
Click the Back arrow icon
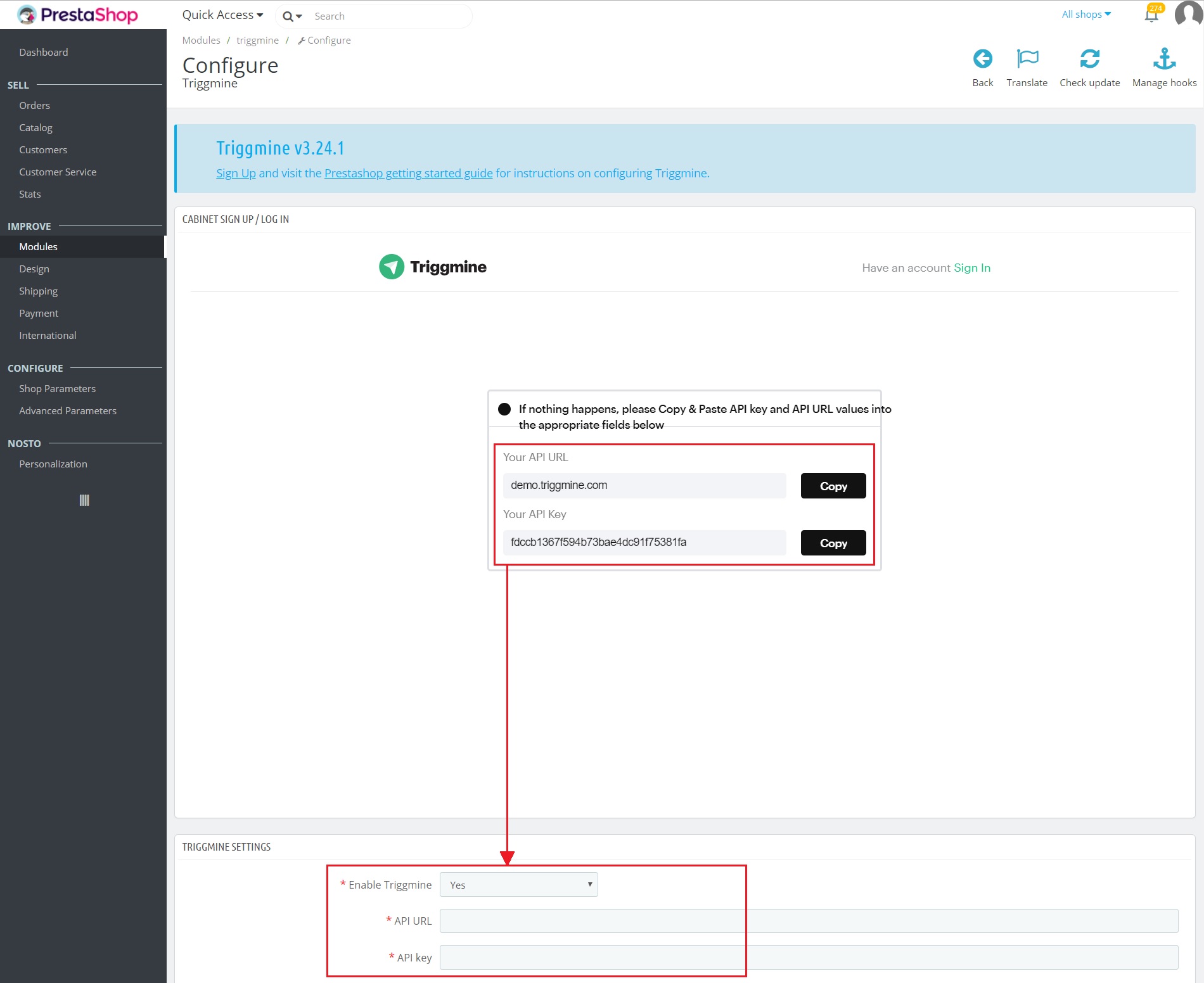point(983,59)
